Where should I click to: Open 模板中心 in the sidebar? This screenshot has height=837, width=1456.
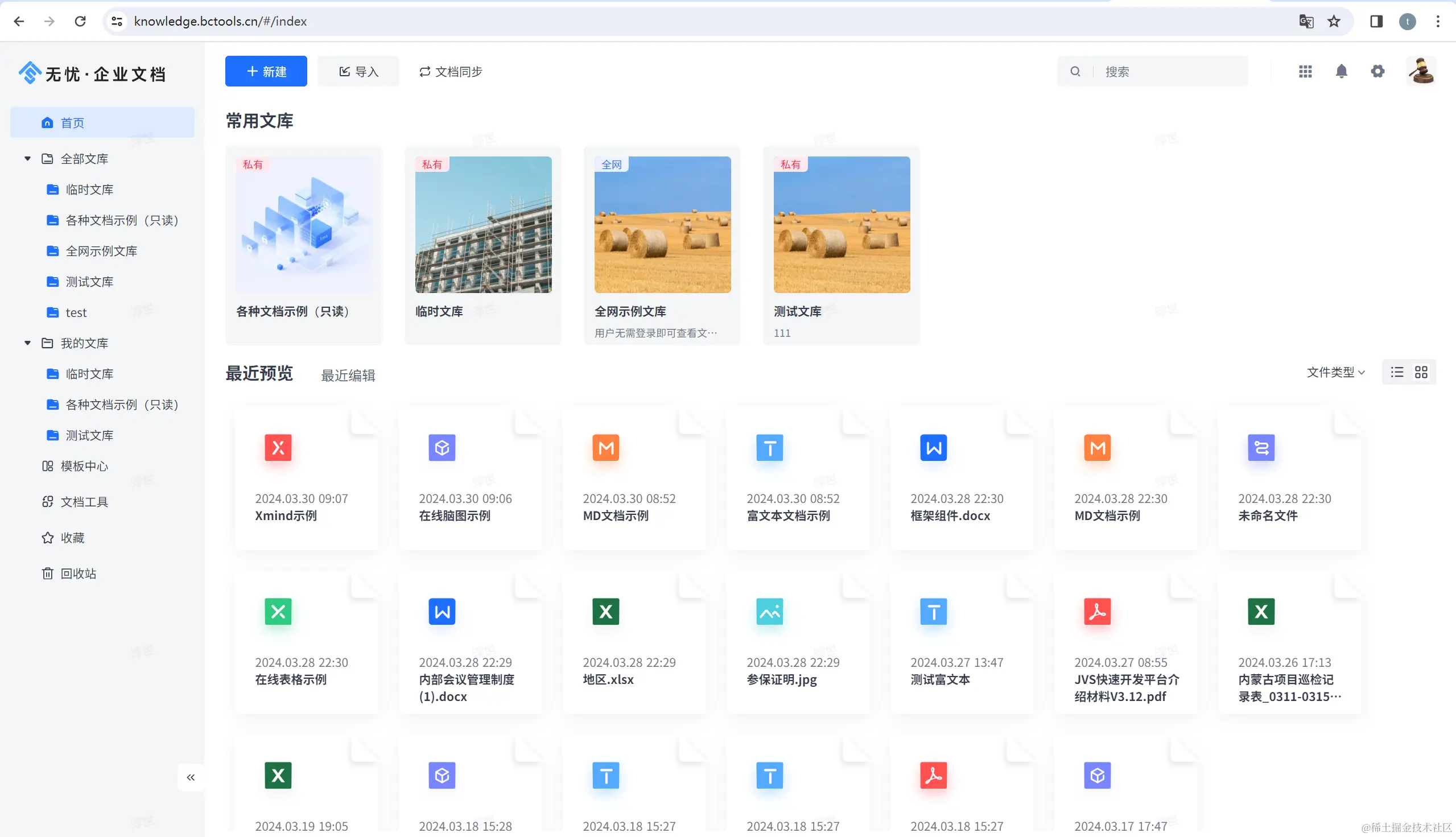(84, 465)
